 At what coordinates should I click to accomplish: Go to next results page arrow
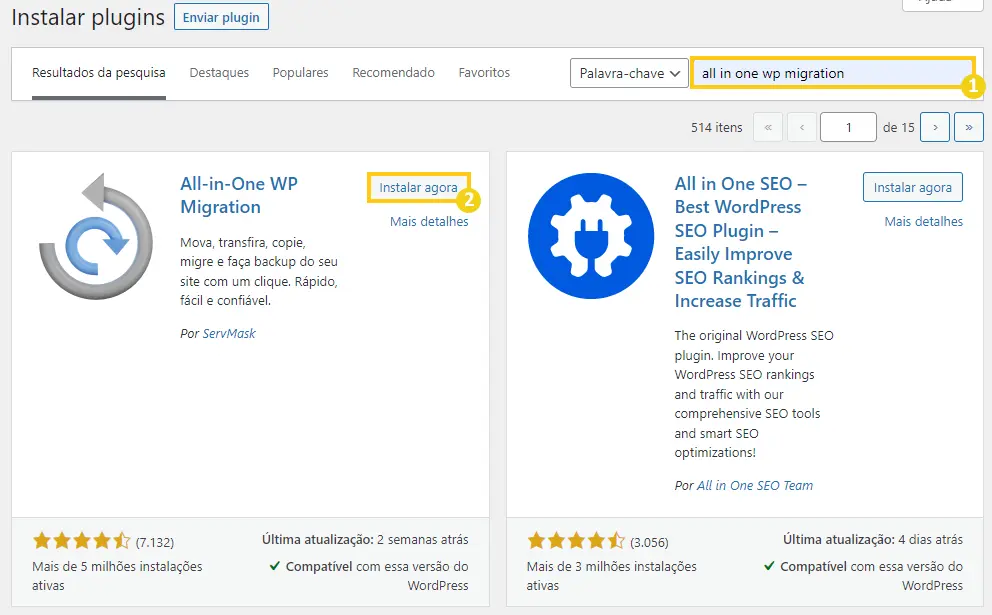tap(935, 127)
